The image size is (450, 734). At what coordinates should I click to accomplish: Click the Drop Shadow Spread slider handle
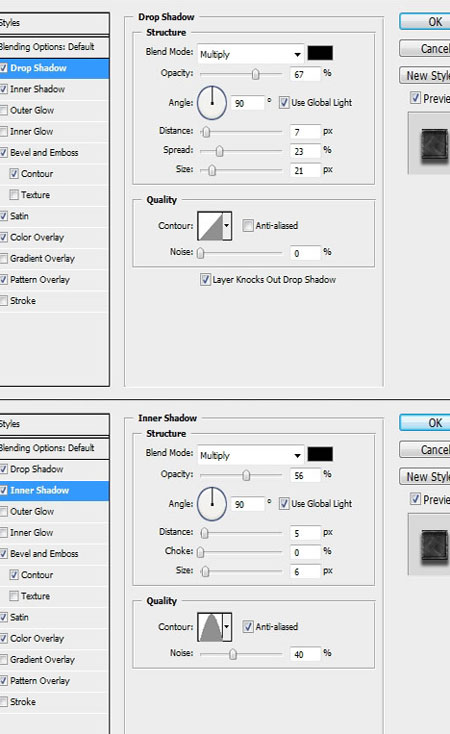219,151
